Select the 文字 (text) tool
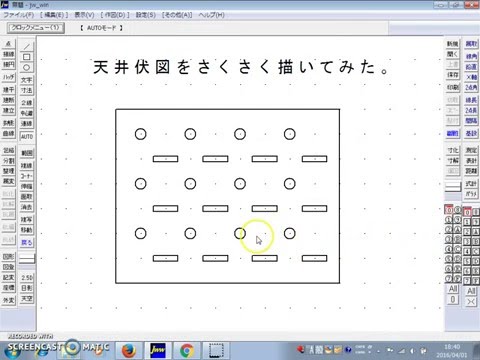This screenshot has height=360, width=480. (x=27, y=80)
